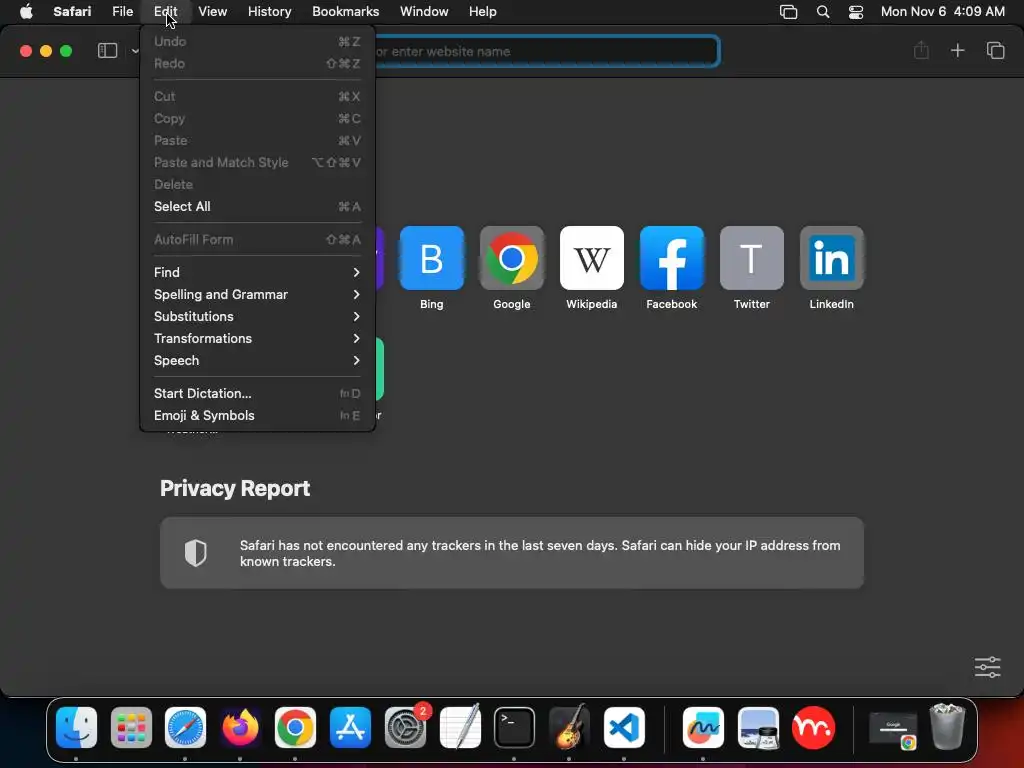Choose Start Dictation from the Edit menu

tap(257, 393)
